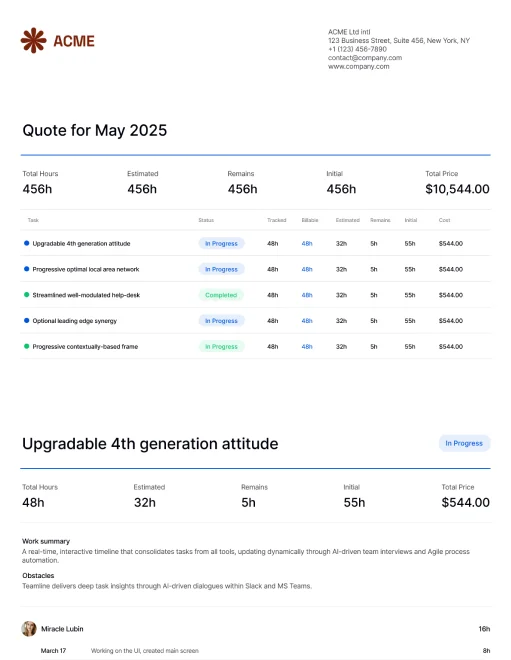511x660 pixels.
Task: Click the Task column header
Action: pyautogui.click(x=33, y=220)
